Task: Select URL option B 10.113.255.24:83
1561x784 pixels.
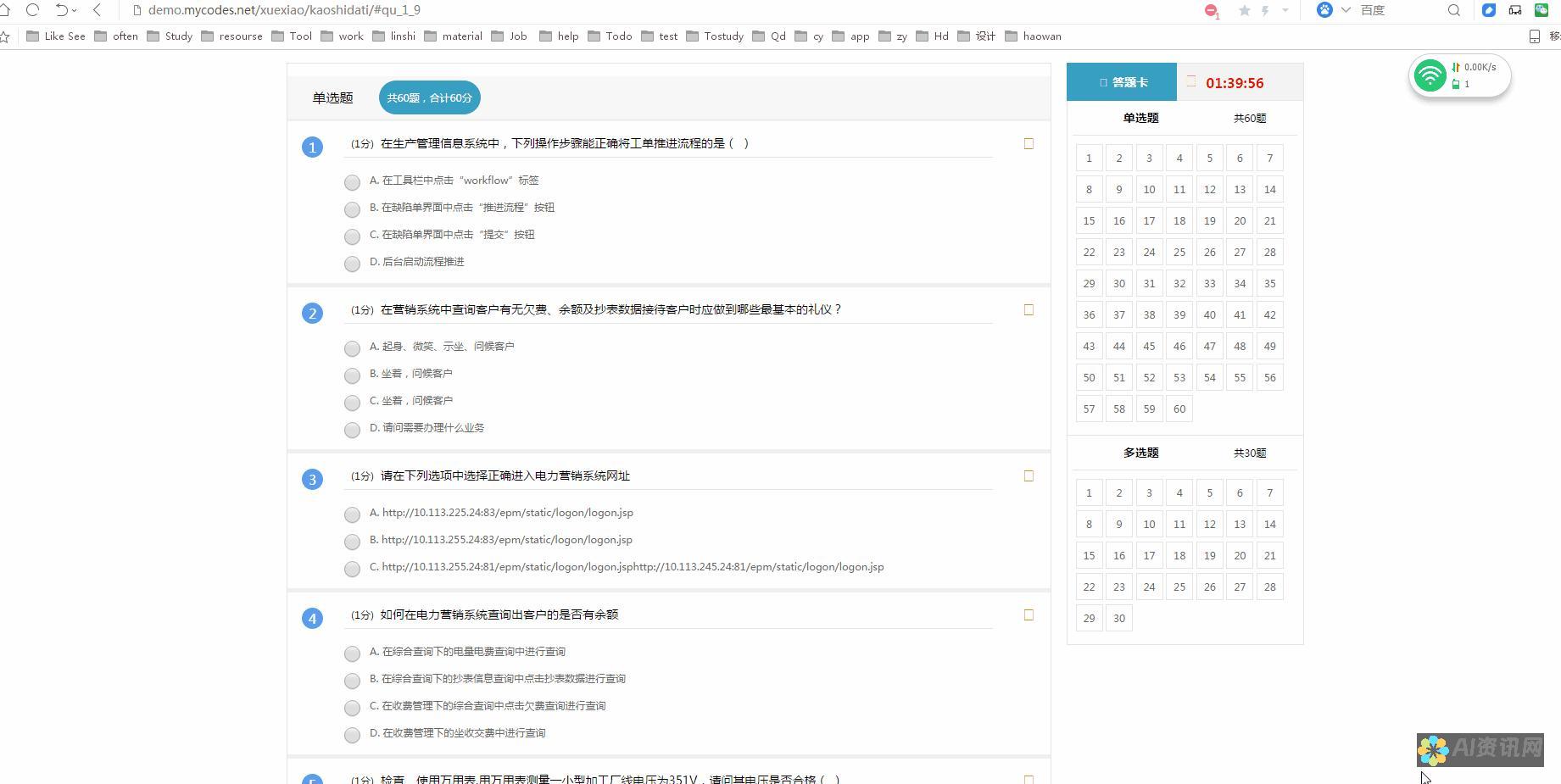Action: click(x=352, y=542)
